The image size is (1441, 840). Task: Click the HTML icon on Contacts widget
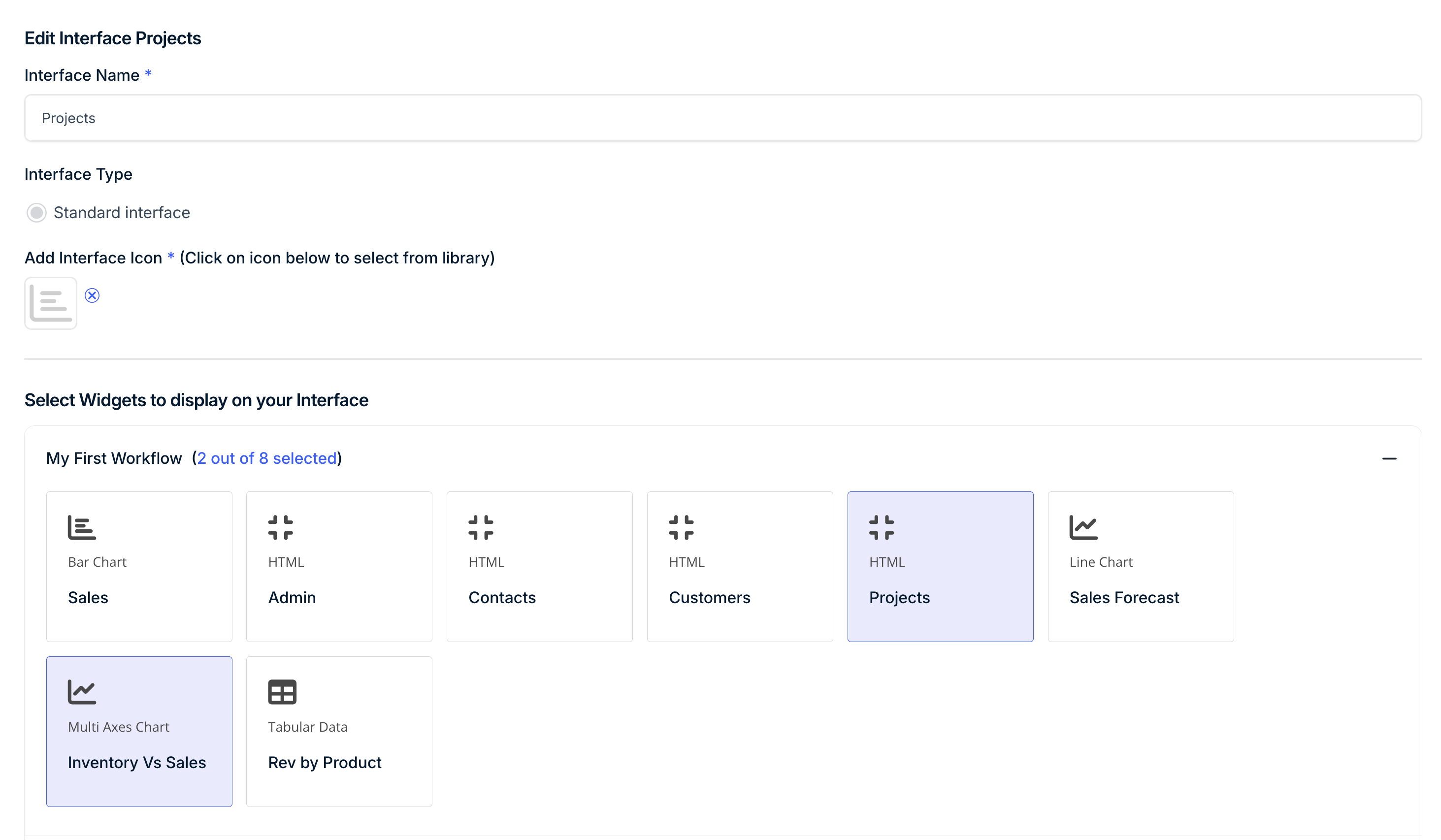click(x=481, y=527)
